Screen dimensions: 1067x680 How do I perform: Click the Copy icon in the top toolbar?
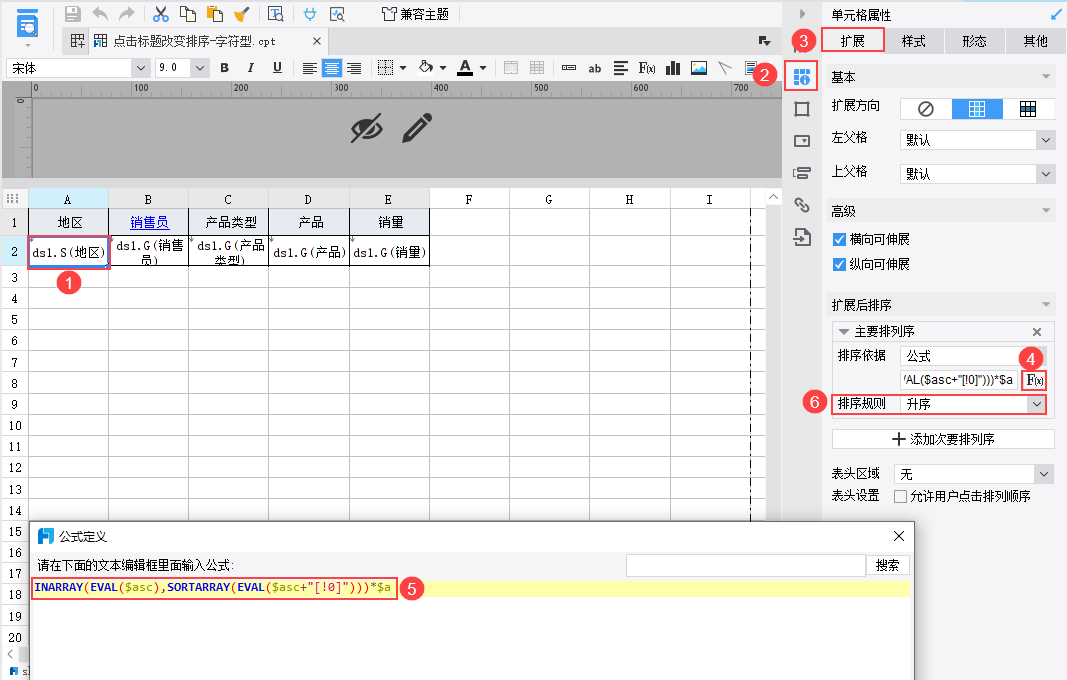(x=187, y=14)
